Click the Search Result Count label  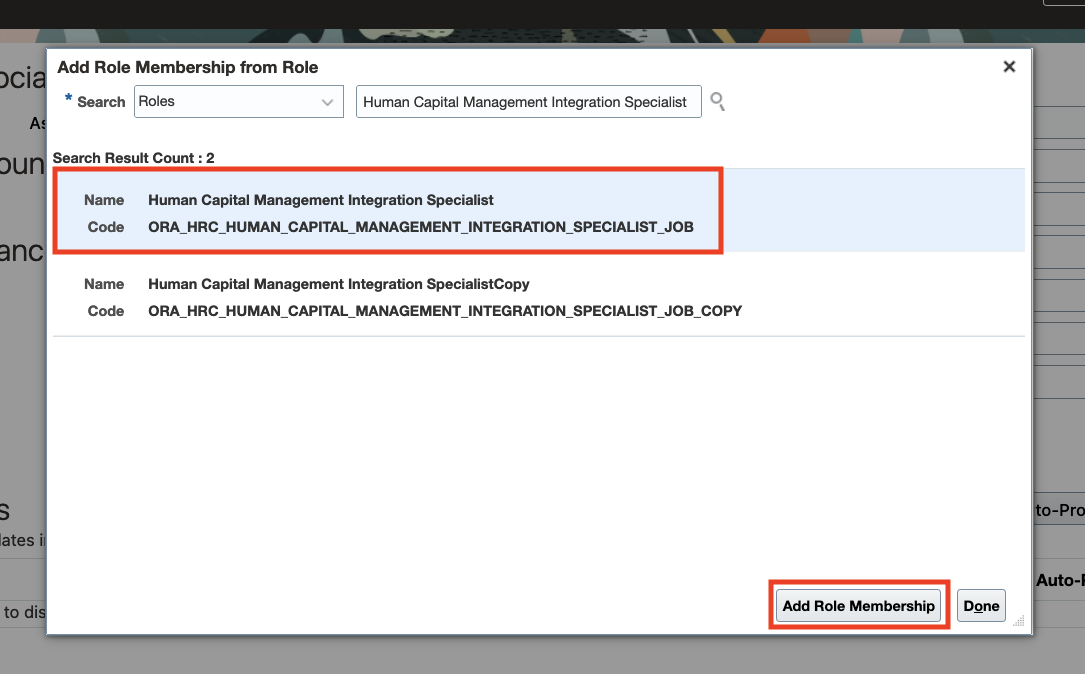click(x=134, y=158)
